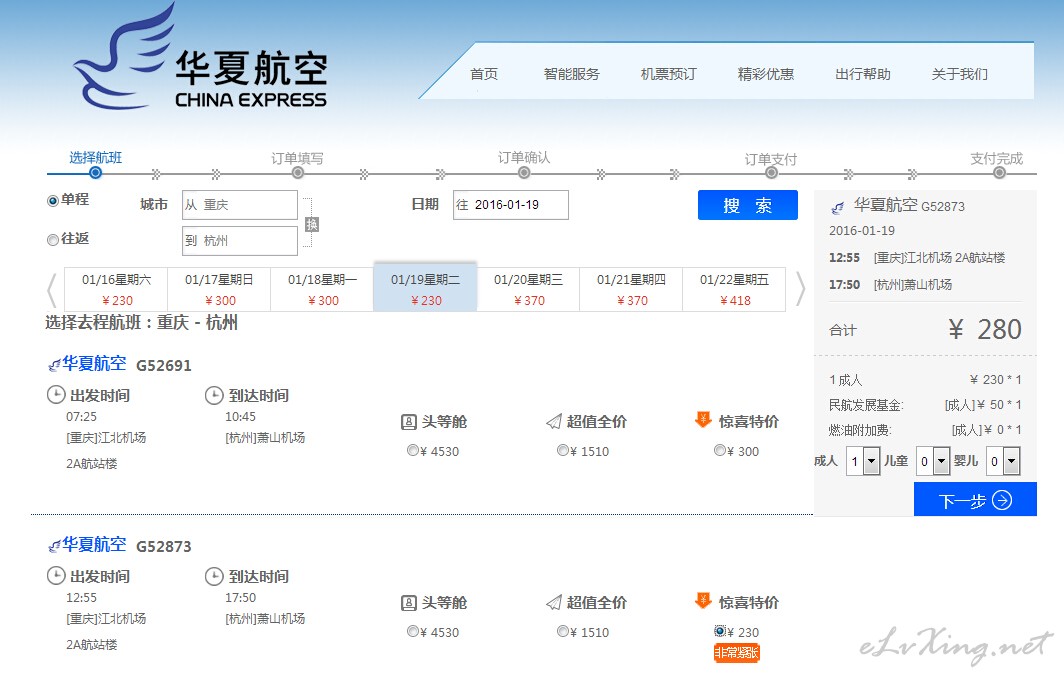Open 关于我们 about us menu
The height and width of the screenshot is (679, 1064).
coord(960,74)
